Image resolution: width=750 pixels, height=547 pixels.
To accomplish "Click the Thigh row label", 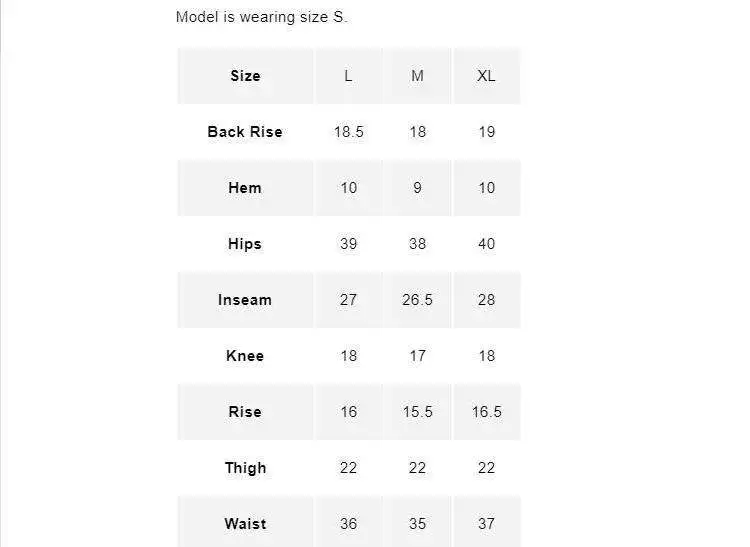I will pos(245,468).
